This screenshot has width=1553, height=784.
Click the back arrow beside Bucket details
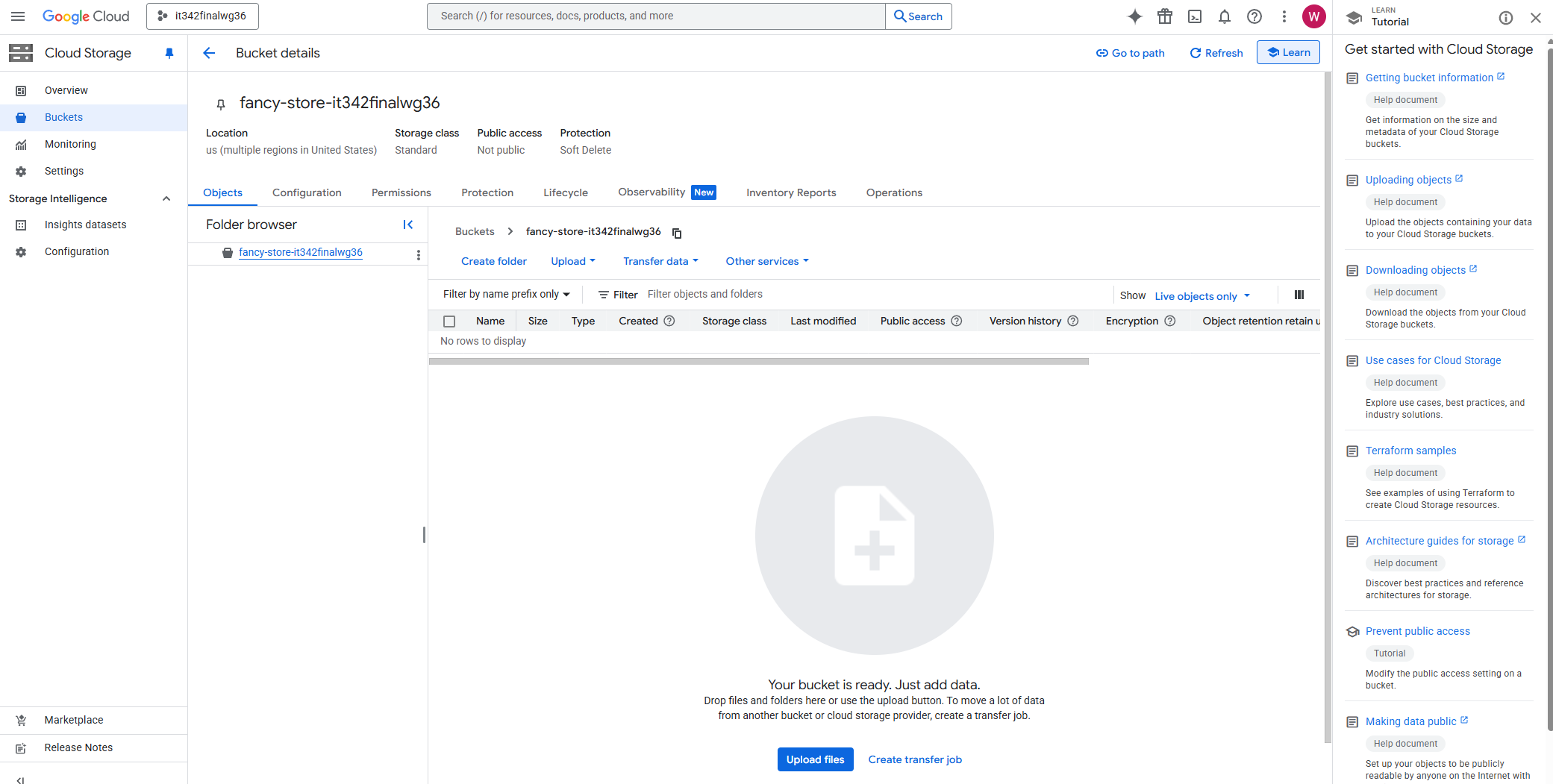click(x=209, y=53)
